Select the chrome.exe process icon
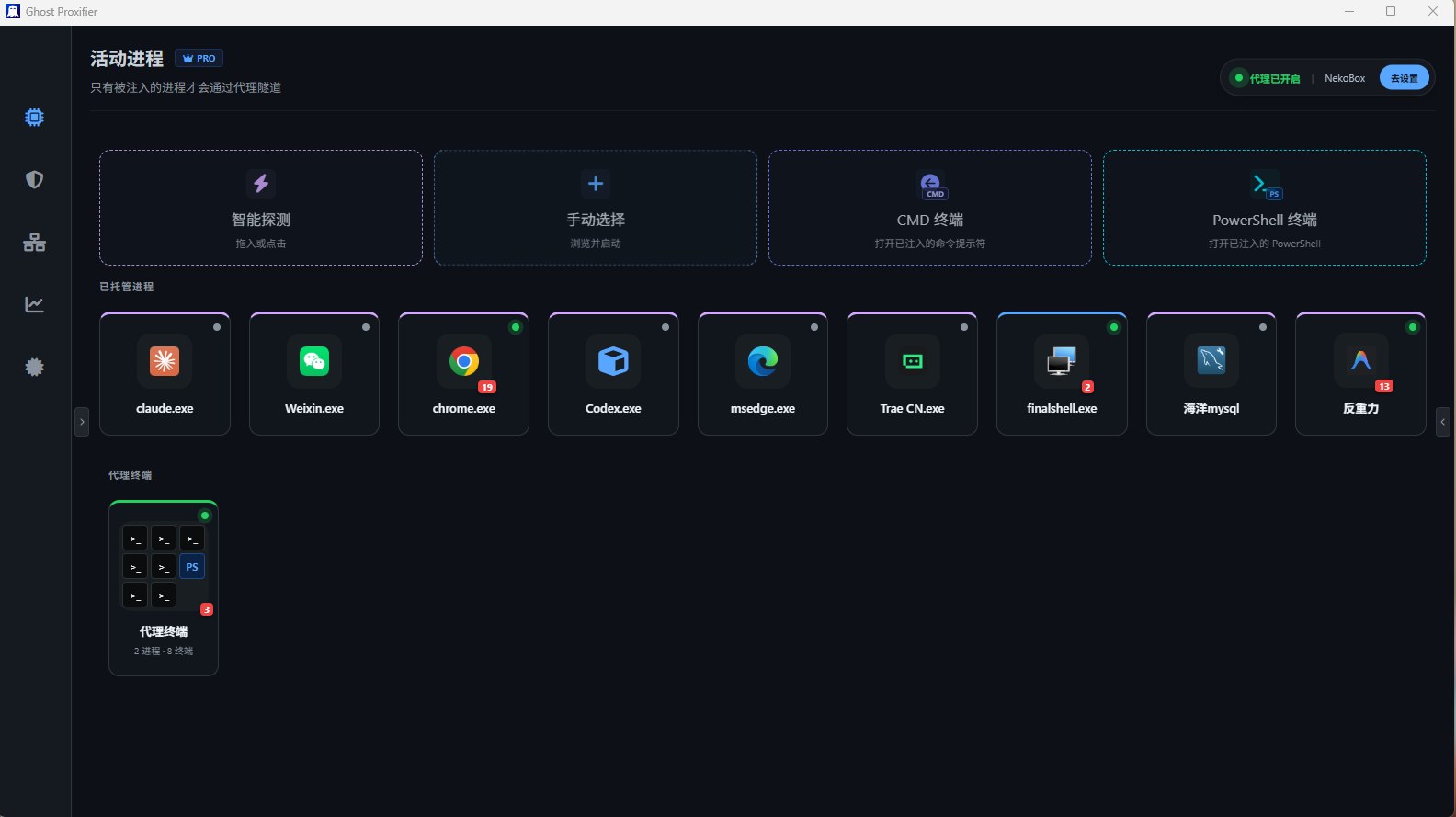Screen dimensions: 1456x817 463,361
